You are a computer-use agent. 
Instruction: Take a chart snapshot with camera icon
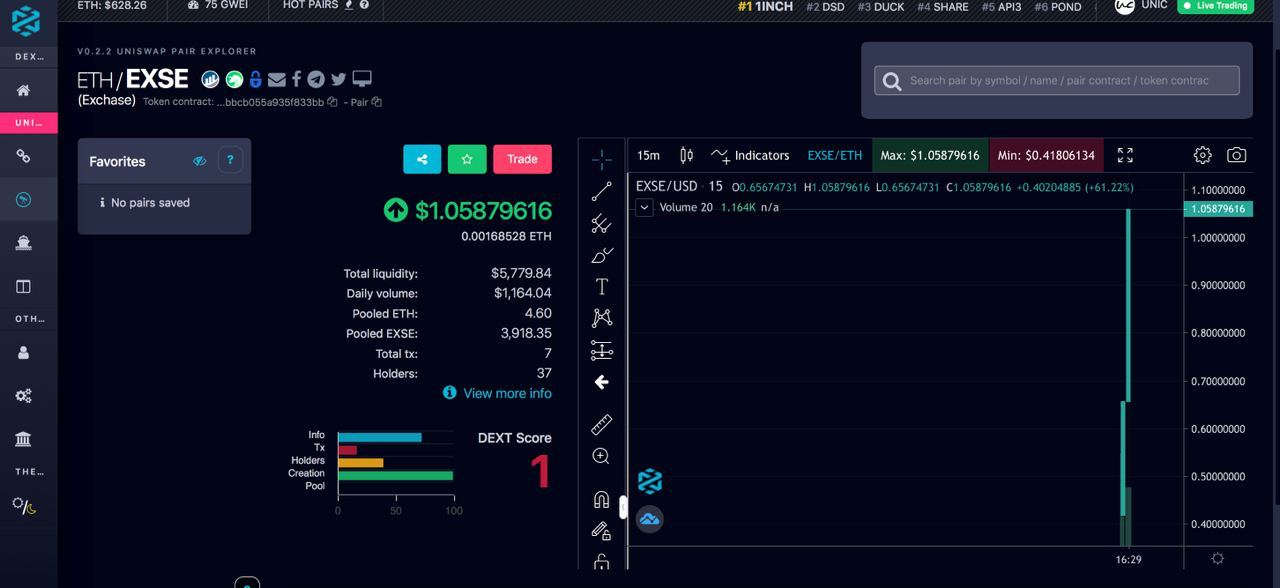point(1237,155)
